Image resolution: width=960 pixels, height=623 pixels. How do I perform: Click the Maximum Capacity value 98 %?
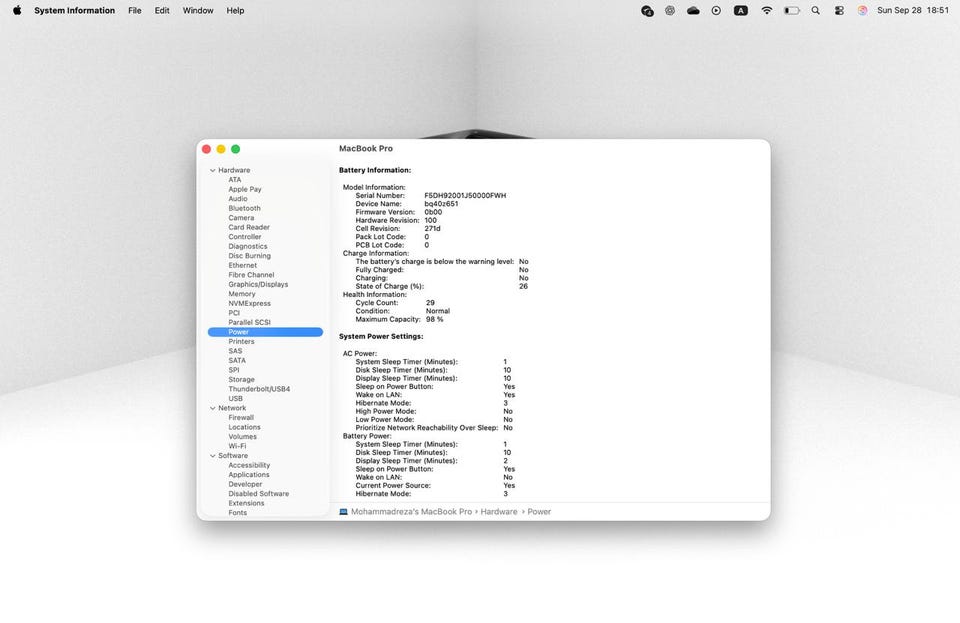(x=435, y=319)
